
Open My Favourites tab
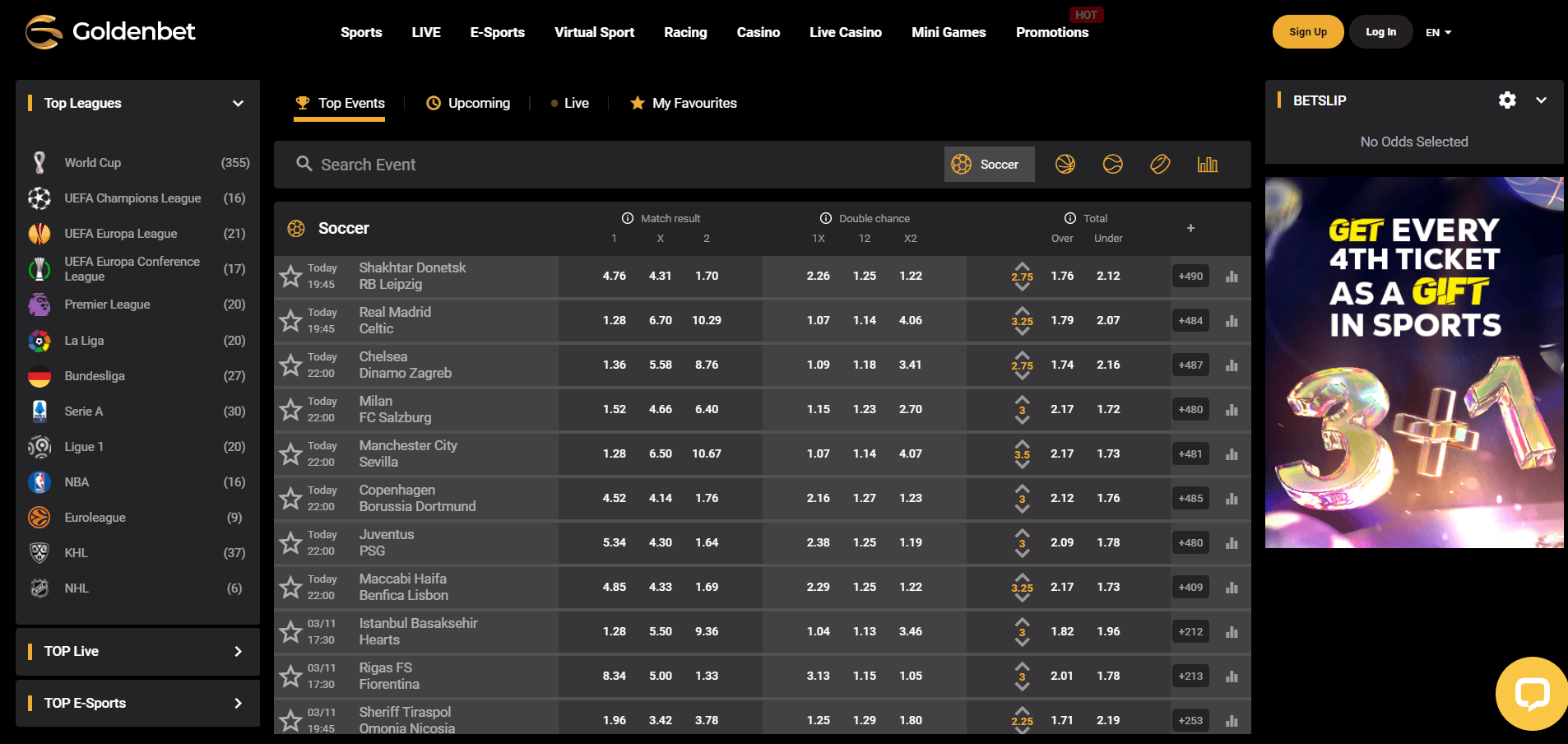(684, 103)
